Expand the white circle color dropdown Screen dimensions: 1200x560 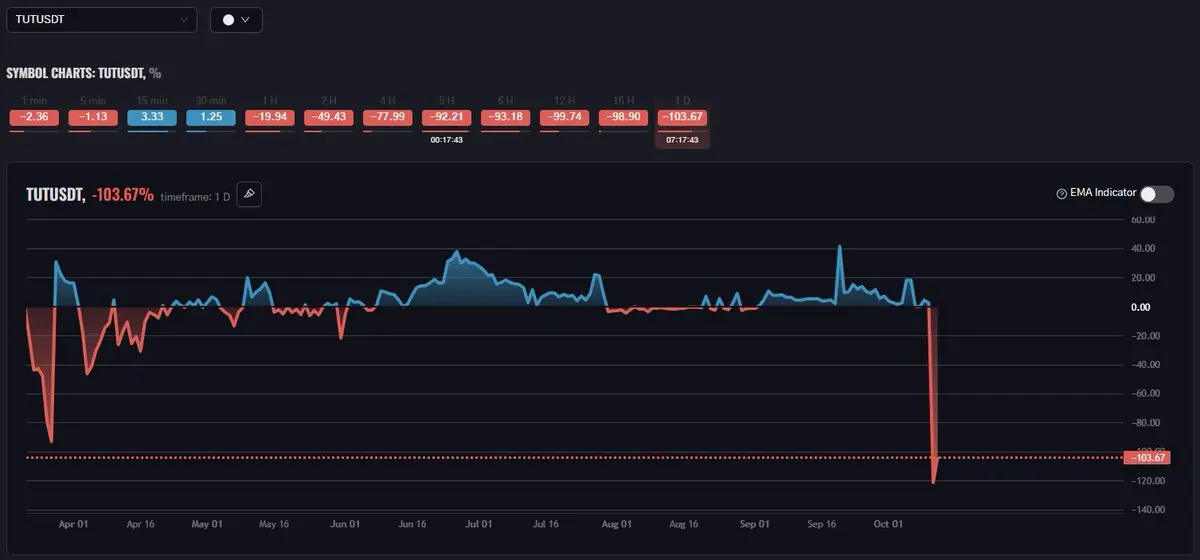tap(236, 19)
